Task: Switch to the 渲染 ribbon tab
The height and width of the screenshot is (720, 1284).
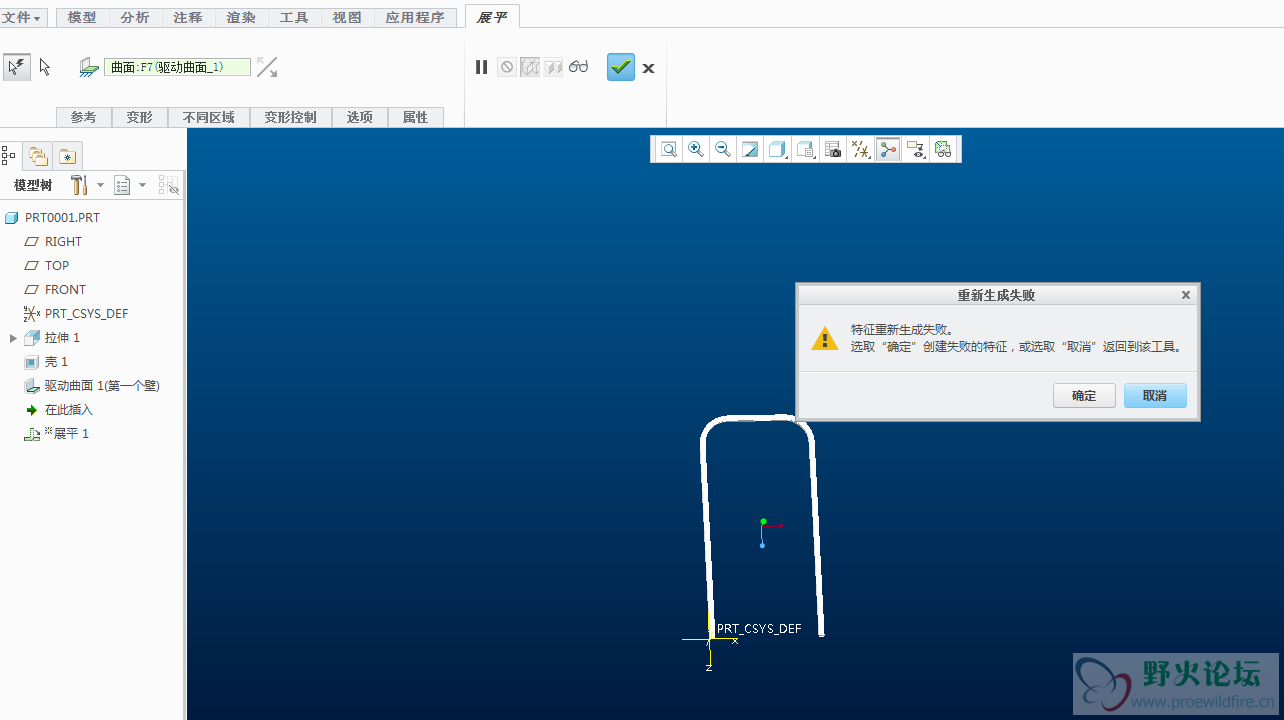Action: click(x=241, y=18)
